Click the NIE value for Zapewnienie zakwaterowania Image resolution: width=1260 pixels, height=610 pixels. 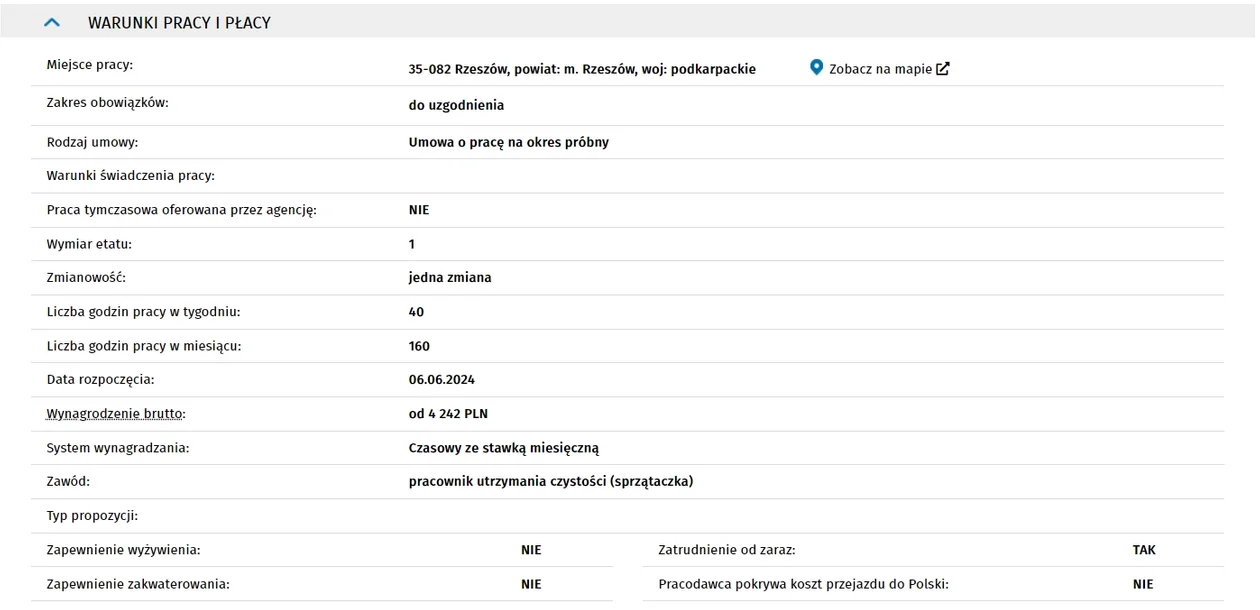pos(531,584)
